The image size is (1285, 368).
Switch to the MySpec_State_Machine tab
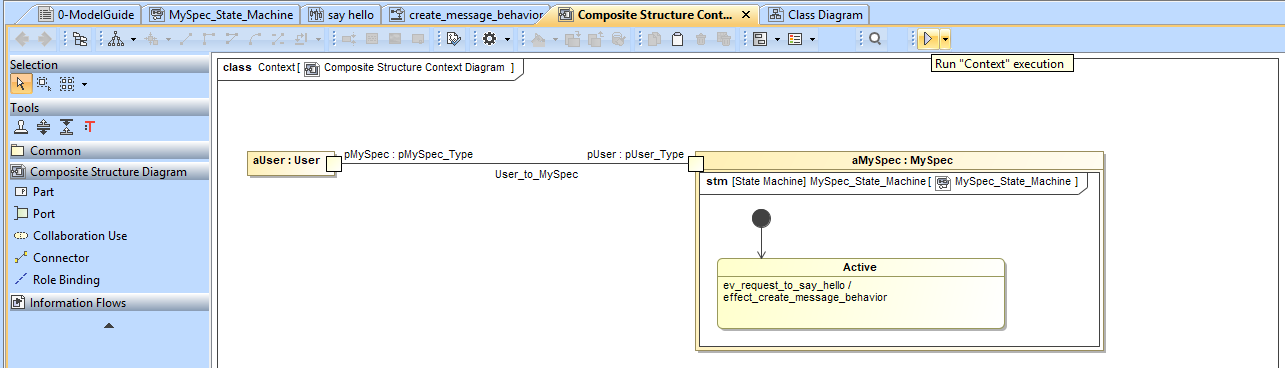(x=221, y=14)
